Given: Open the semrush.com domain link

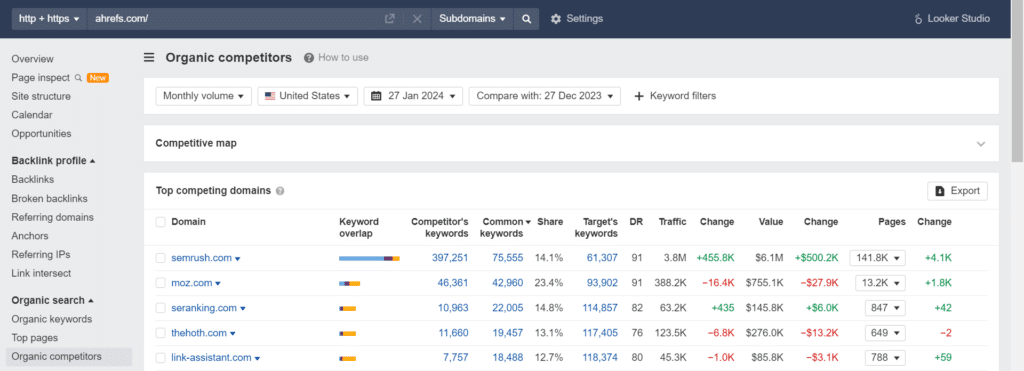Looking at the screenshot, I should click(x=202, y=258).
